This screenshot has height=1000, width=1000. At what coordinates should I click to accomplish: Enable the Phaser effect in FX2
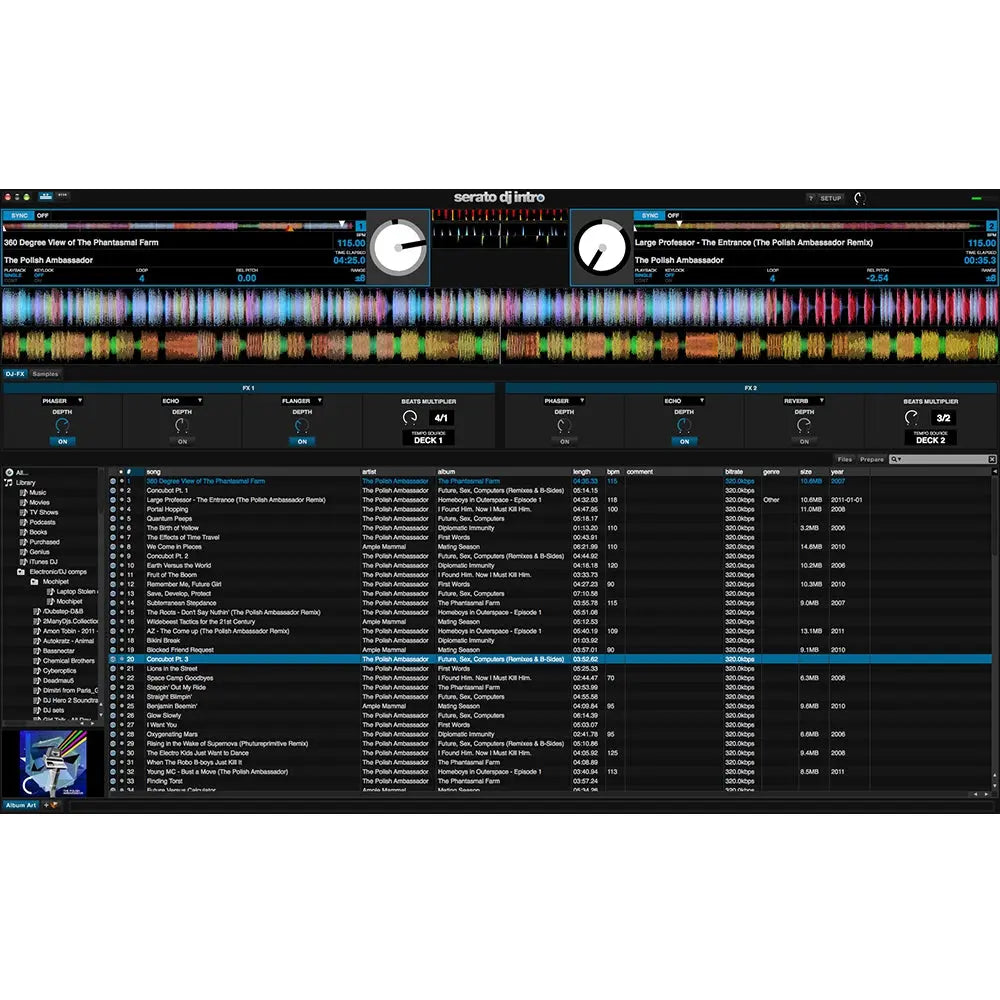564,441
